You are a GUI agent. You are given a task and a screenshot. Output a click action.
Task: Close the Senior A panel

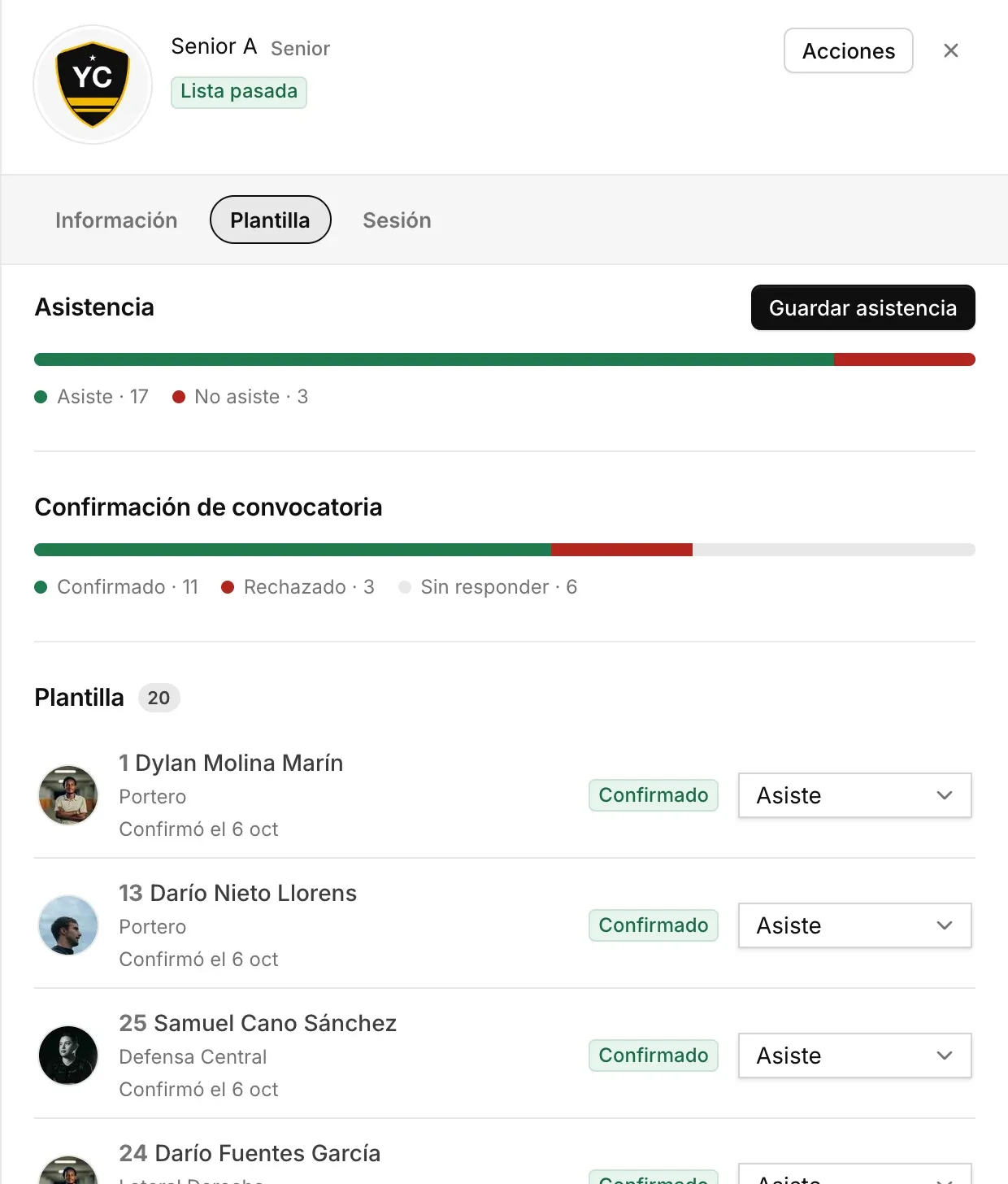(x=951, y=50)
